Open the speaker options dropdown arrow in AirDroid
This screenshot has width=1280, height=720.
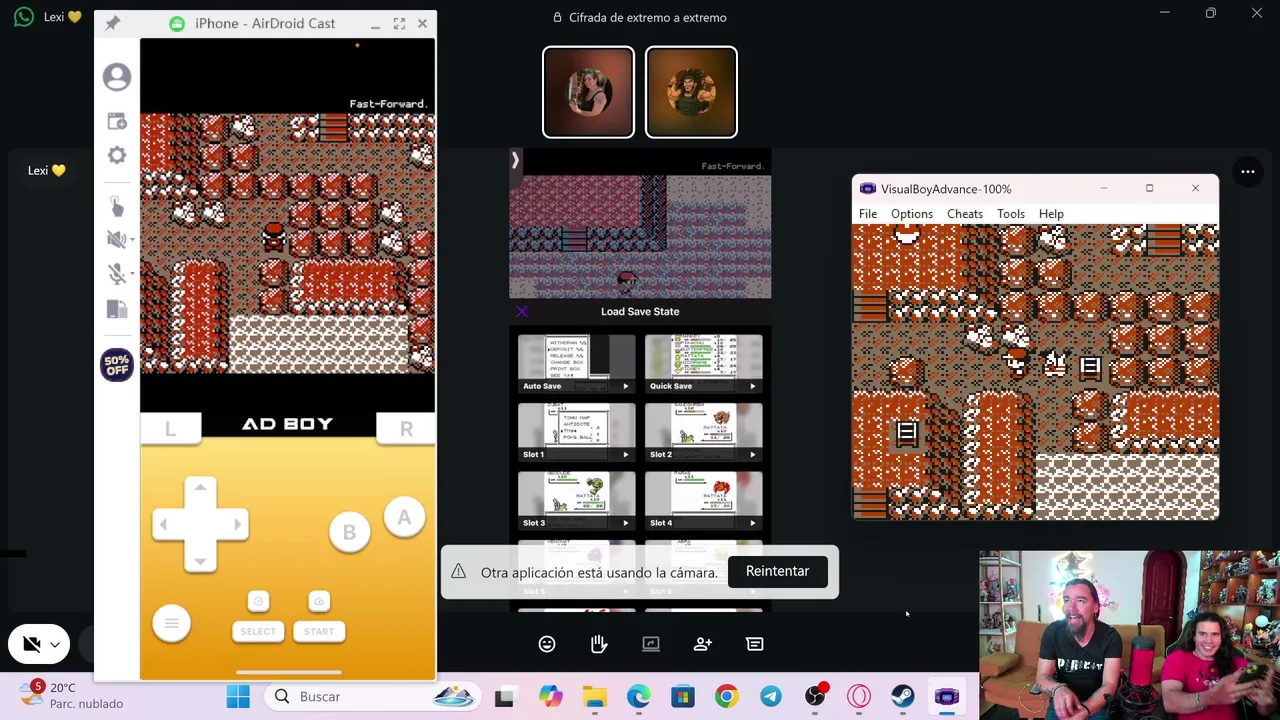point(132,240)
